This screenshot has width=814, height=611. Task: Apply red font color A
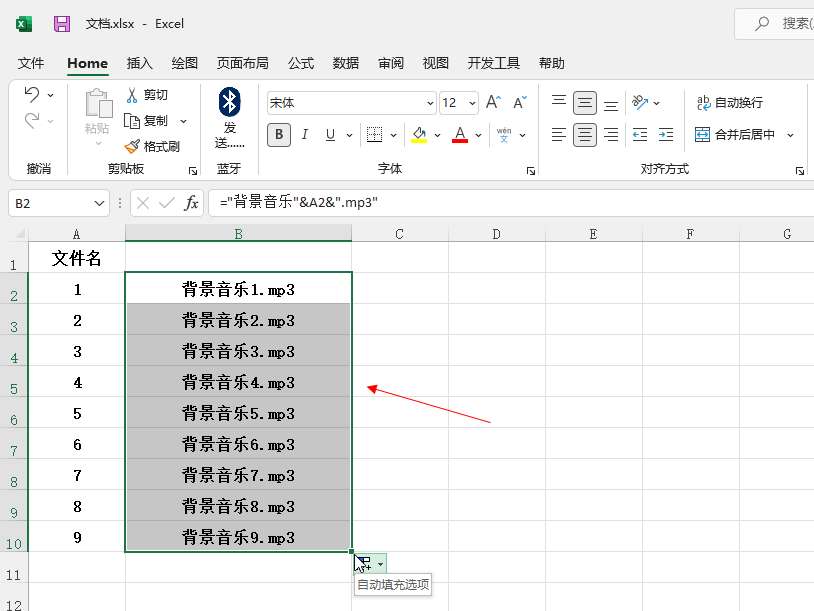point(460,134)
